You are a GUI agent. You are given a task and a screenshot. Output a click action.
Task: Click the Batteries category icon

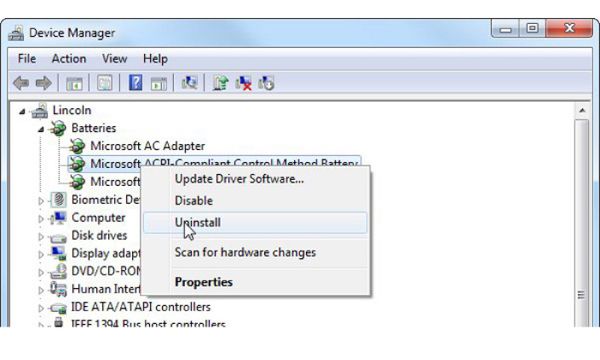click(x=58, y=128)
